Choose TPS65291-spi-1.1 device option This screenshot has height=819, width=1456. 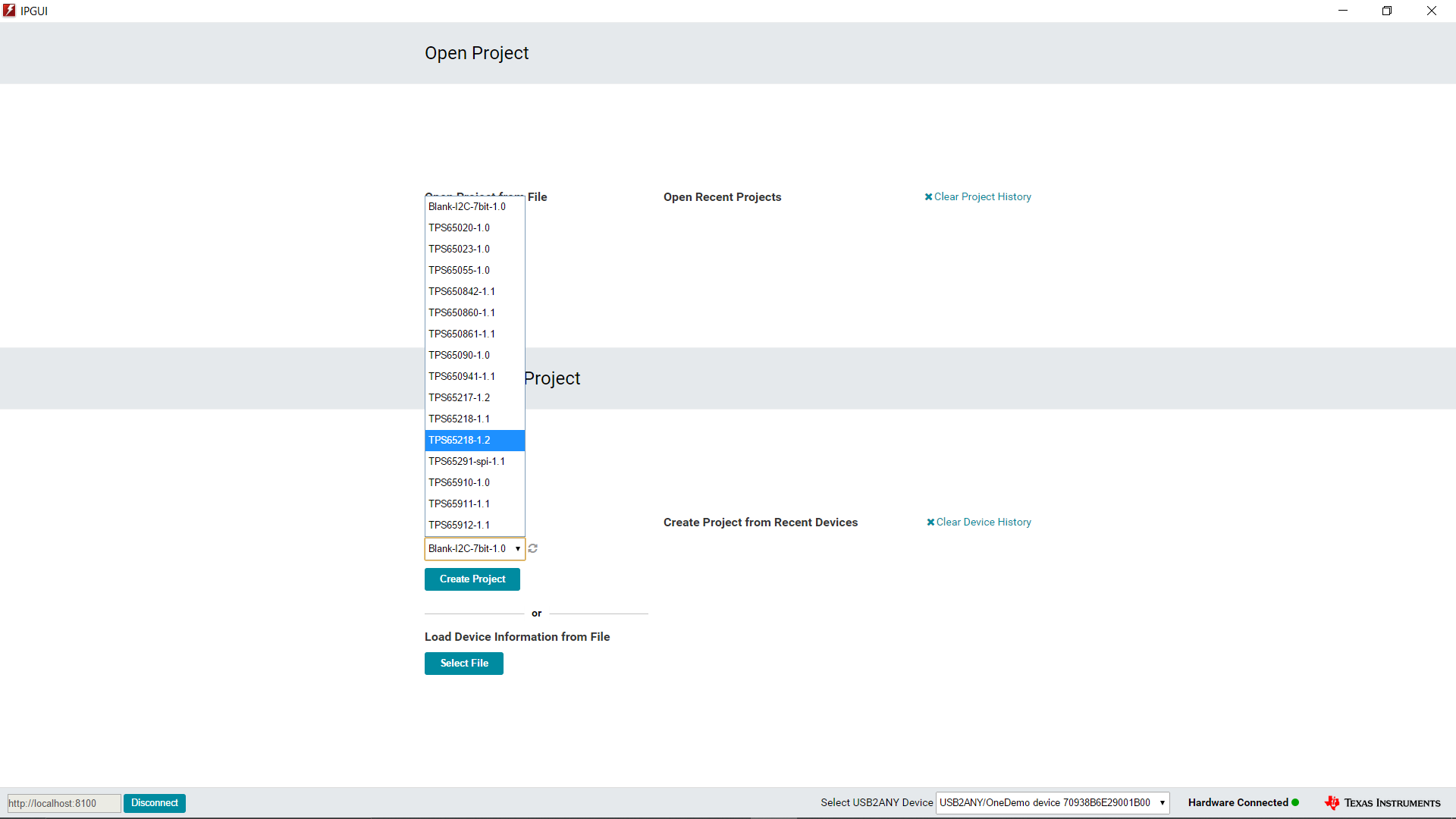[474, 461]
